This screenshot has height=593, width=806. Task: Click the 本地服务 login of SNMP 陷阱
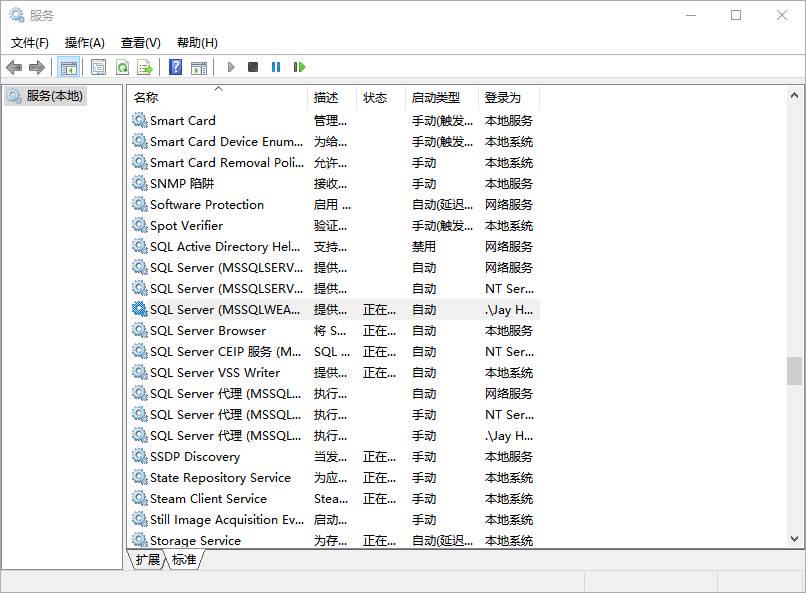[508, 183]
